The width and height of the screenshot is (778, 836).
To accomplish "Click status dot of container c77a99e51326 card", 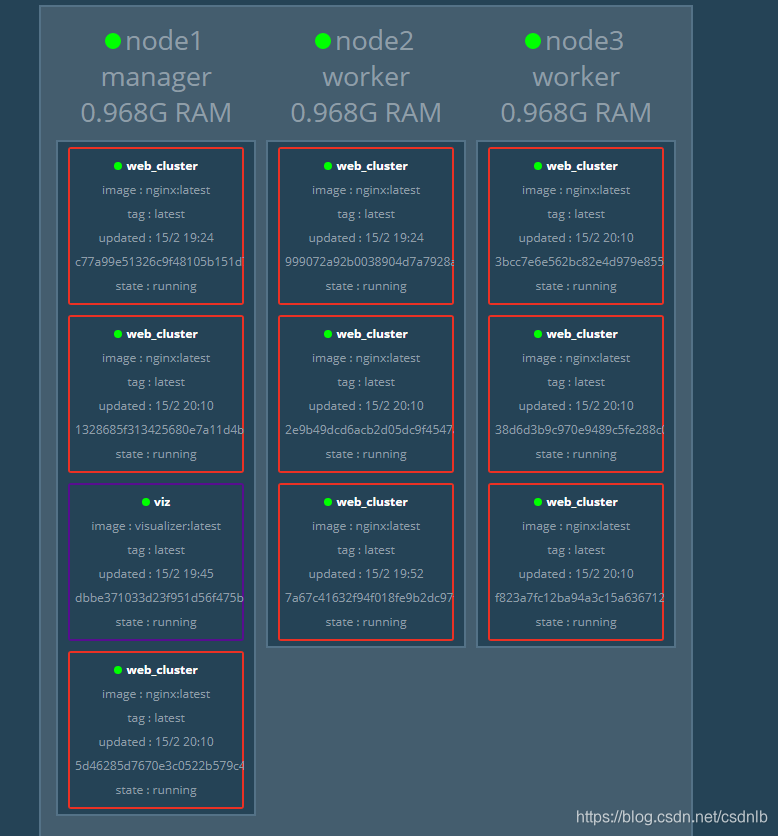I will pos(118,166).
